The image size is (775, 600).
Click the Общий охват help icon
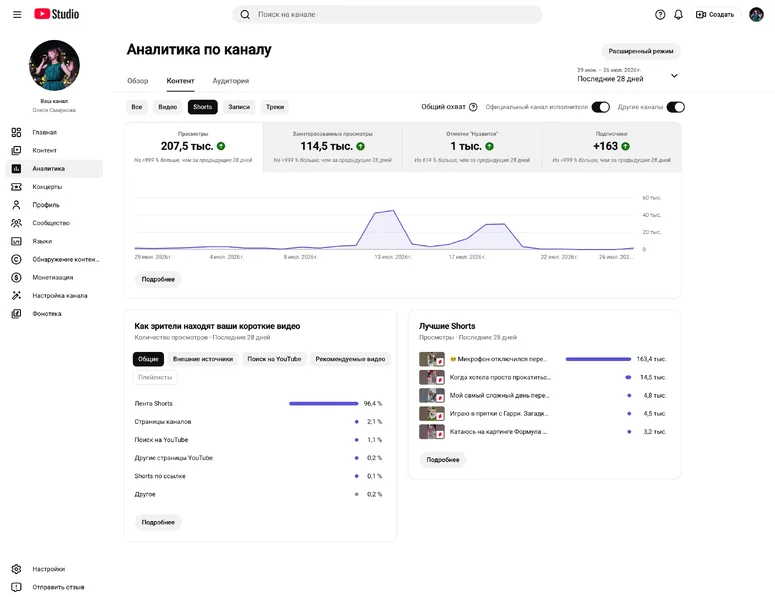(473, 107)
